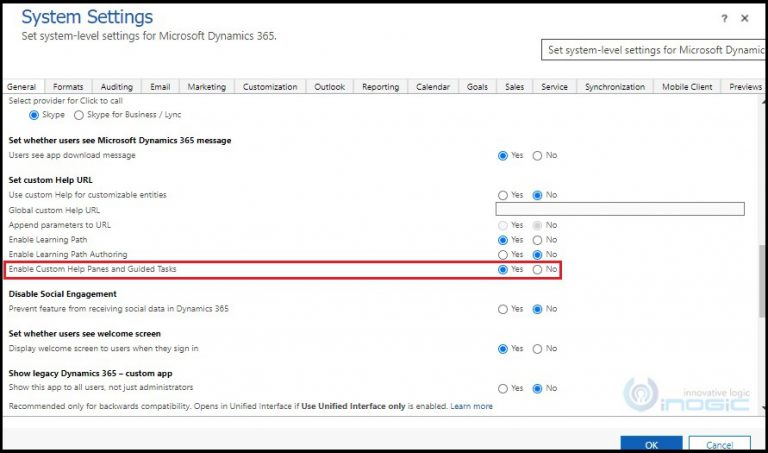The image size is (768, 453).
Task: Select the Synchronization tab
Action: pos(614,87)
